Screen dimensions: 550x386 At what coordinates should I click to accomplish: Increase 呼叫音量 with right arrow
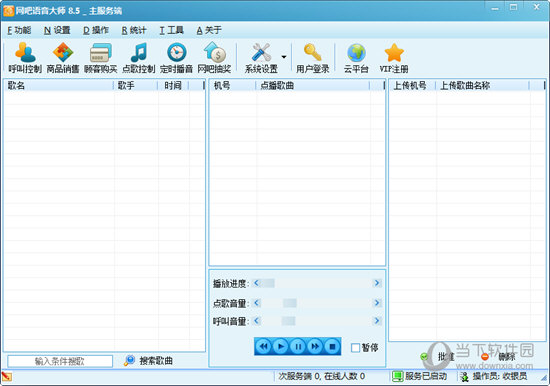pos(377,321)
